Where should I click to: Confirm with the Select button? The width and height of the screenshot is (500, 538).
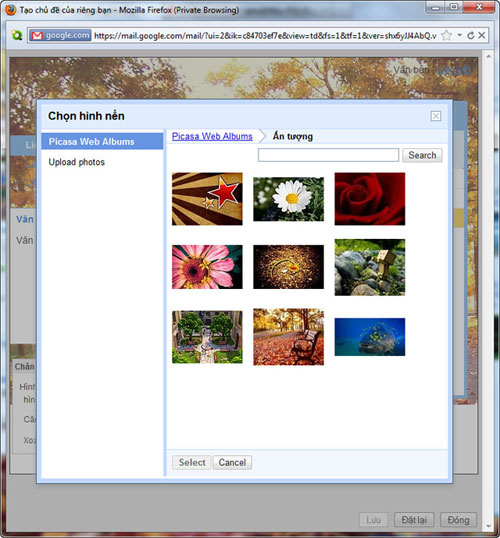pyautogui.click(x=191, y=462)
